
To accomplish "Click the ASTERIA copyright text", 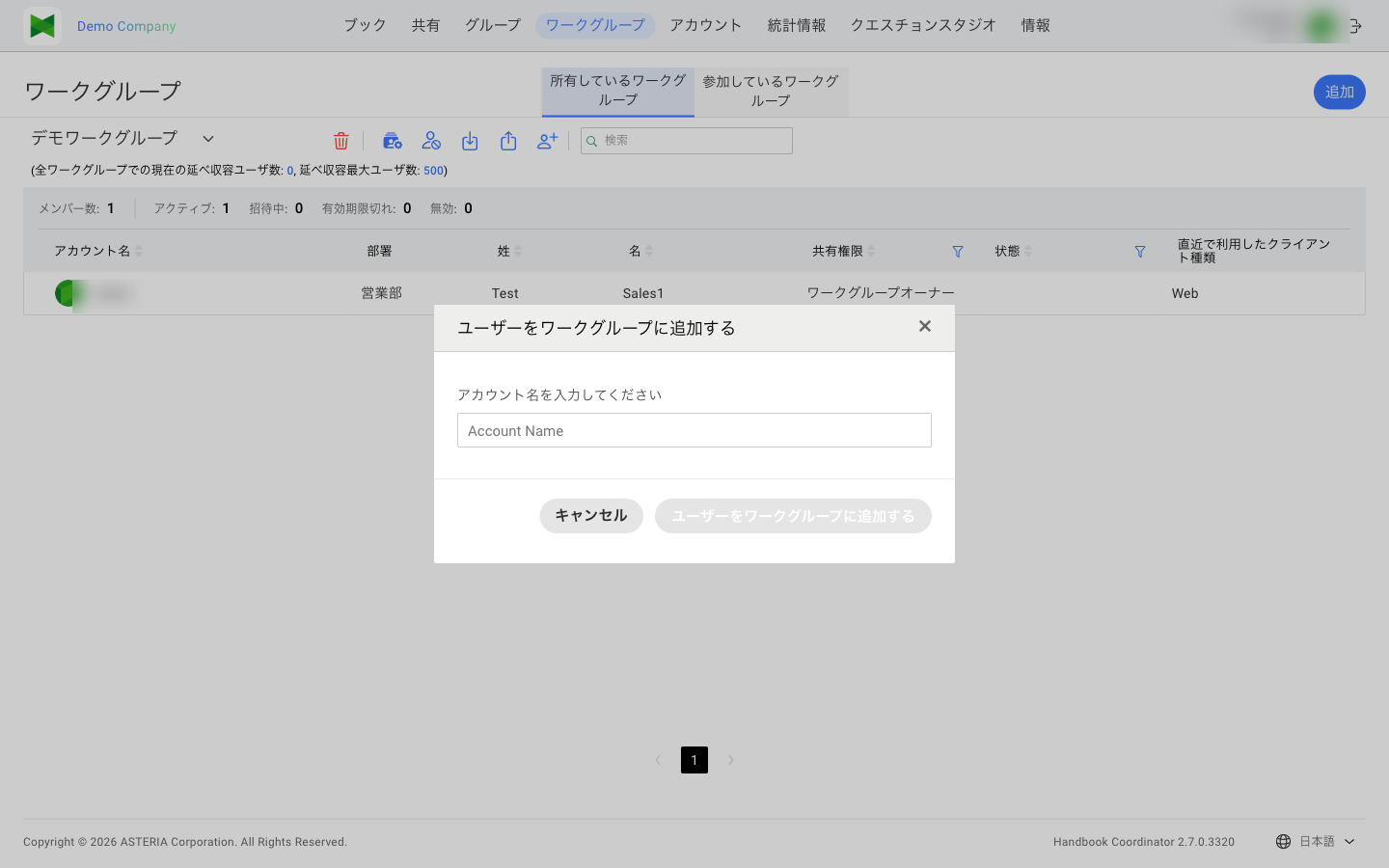I will (185, 842).
